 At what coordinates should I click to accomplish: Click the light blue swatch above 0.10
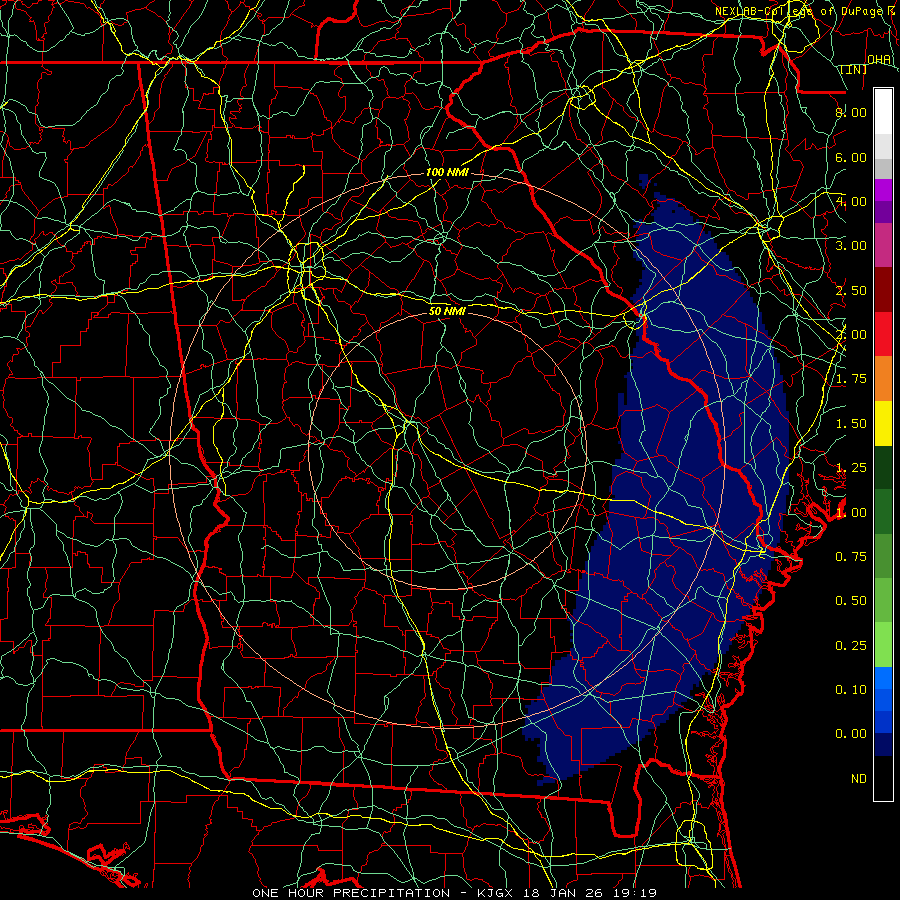(883, 678)
